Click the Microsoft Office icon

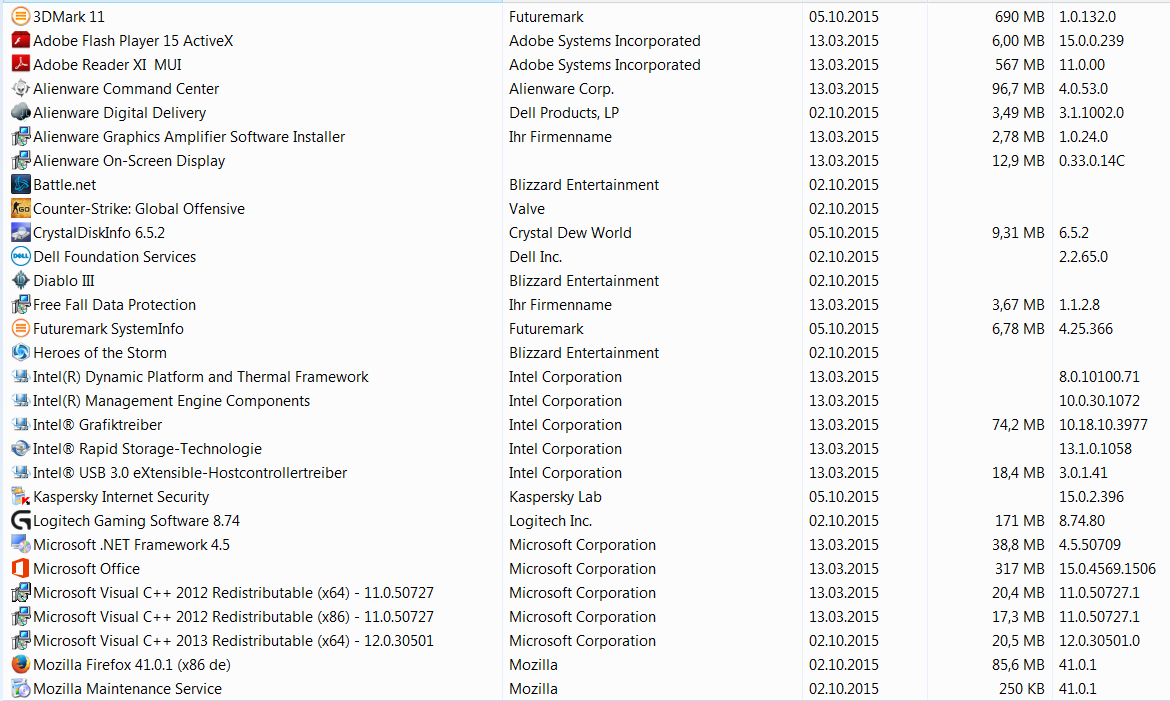click(20, 569)
